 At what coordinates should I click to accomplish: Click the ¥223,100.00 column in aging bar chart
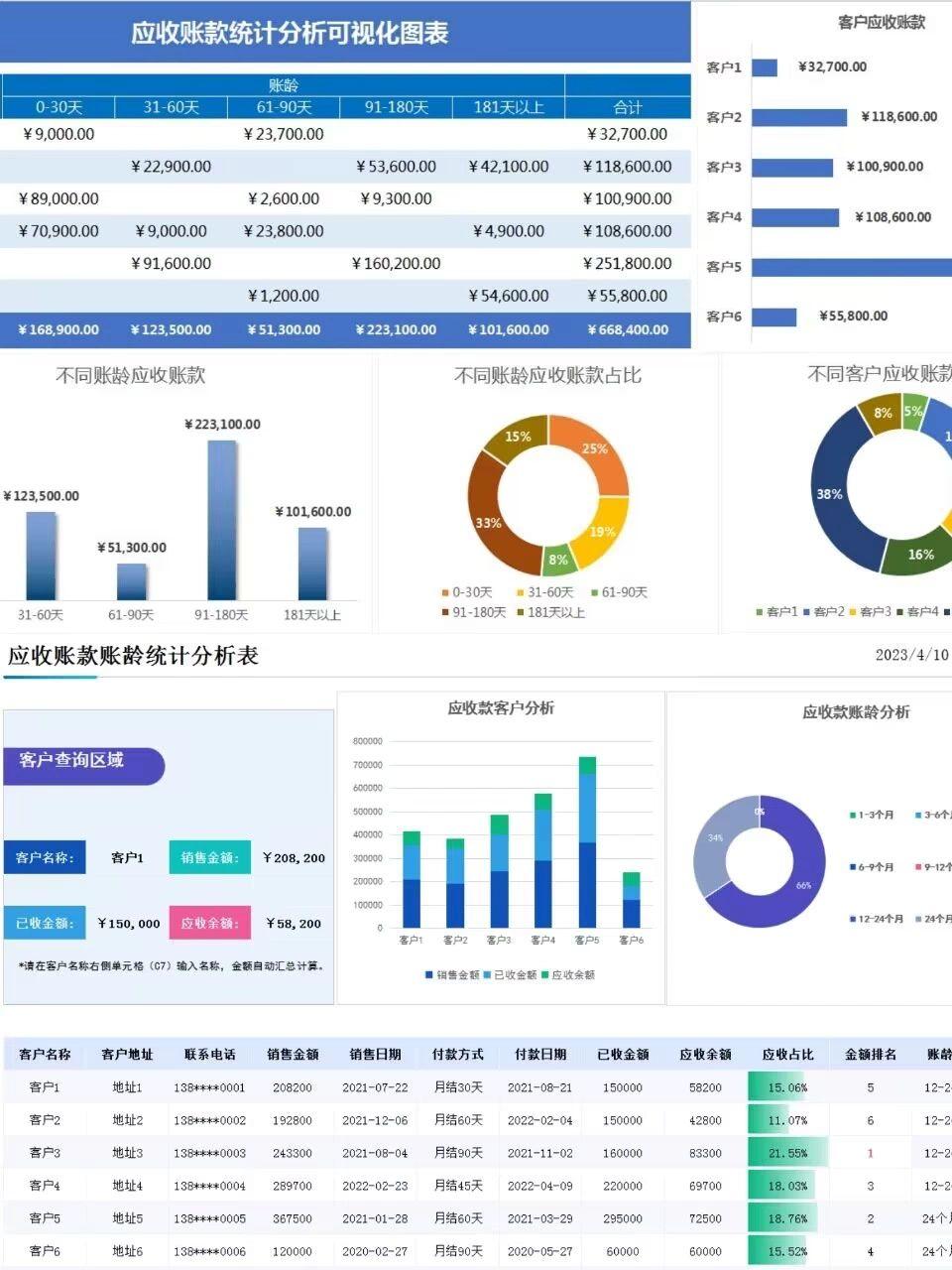(222, 520)
